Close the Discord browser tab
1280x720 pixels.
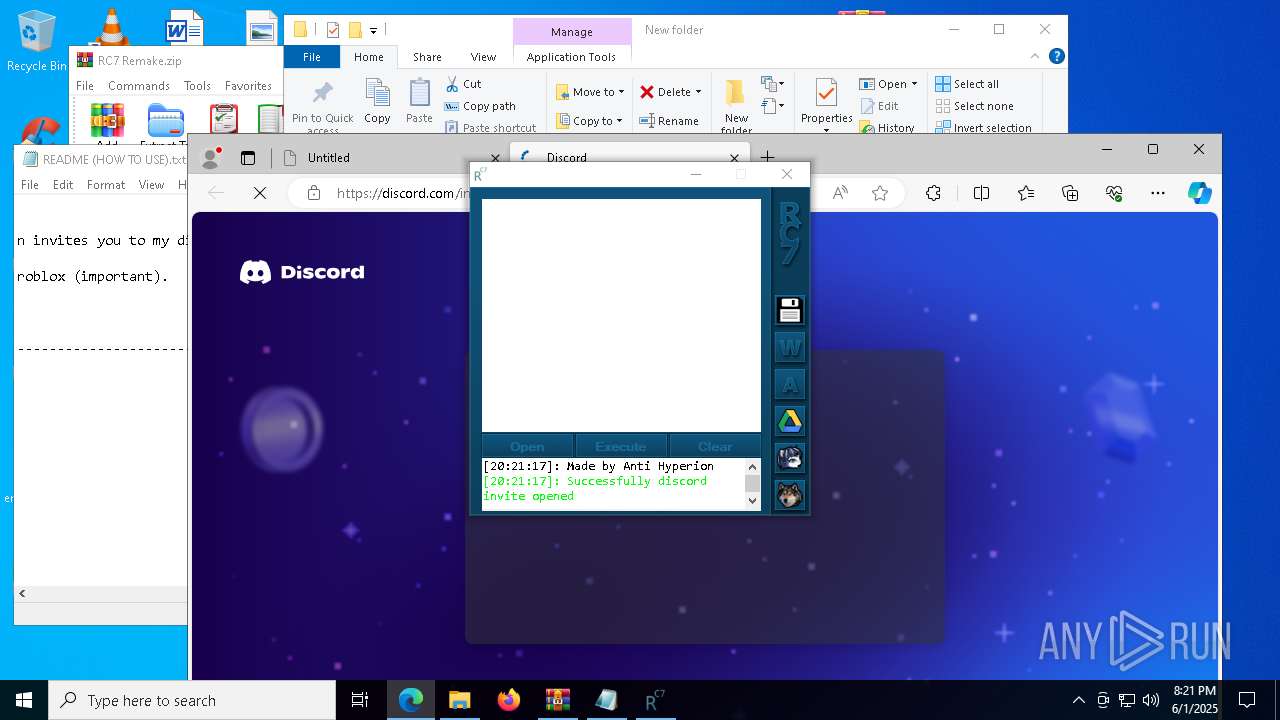coord(734,157)
